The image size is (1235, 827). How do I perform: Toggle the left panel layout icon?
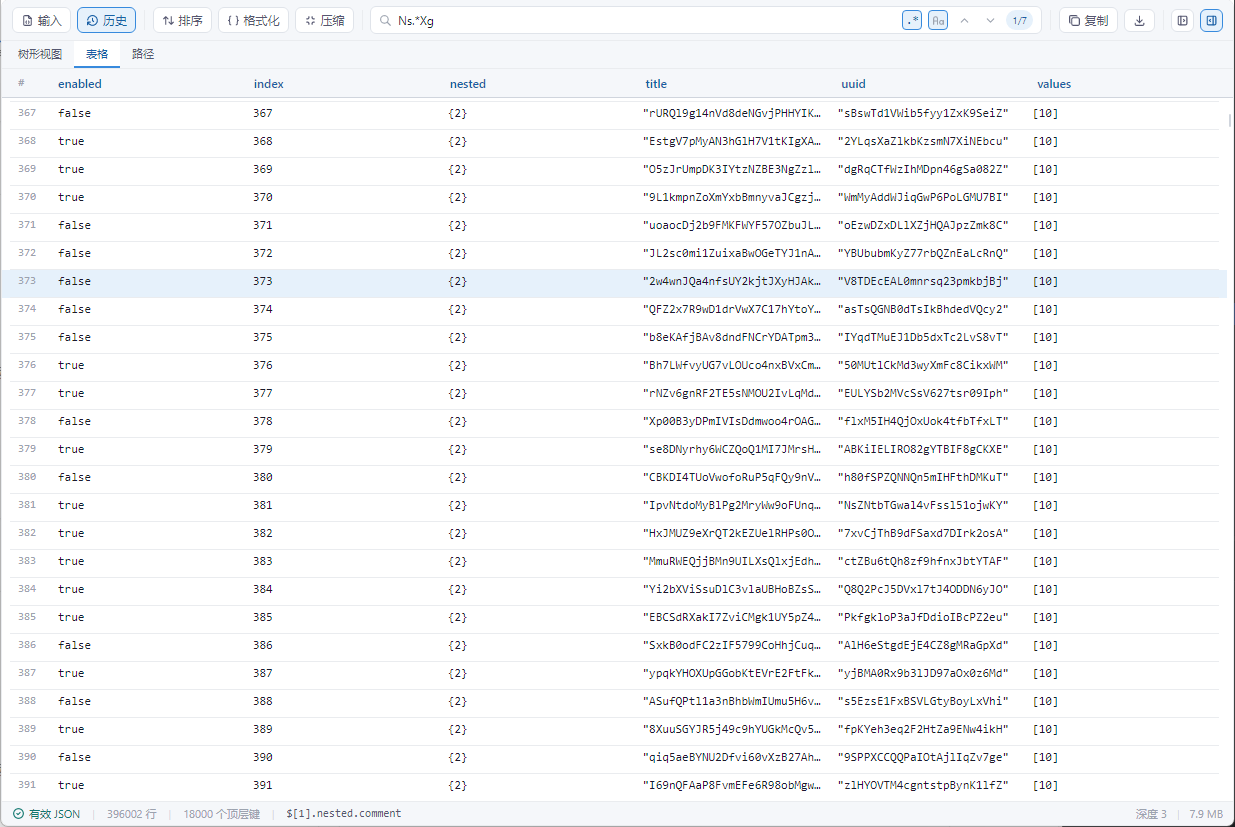pos(1182,20)
